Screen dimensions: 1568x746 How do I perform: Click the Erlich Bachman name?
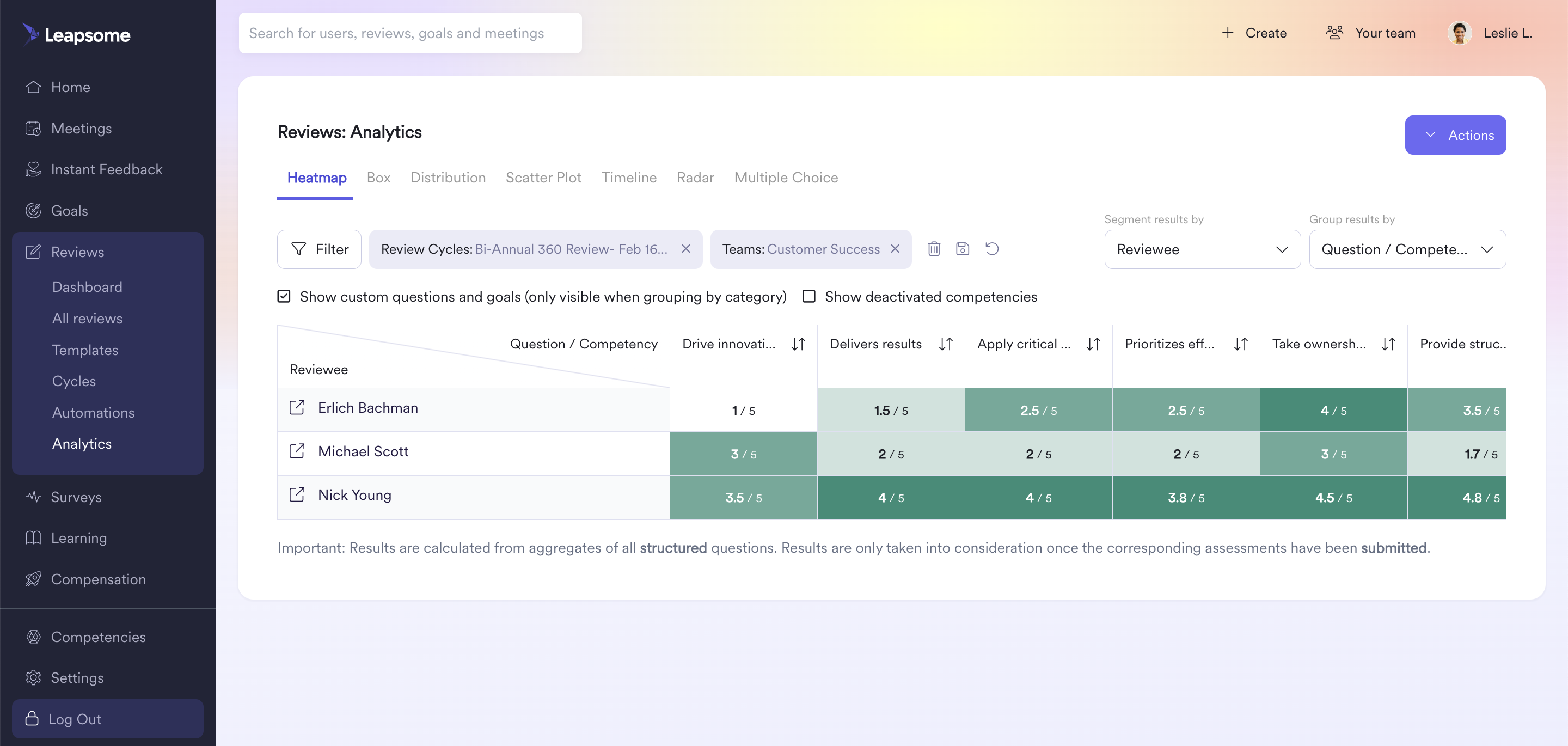[x=367, y=408]
